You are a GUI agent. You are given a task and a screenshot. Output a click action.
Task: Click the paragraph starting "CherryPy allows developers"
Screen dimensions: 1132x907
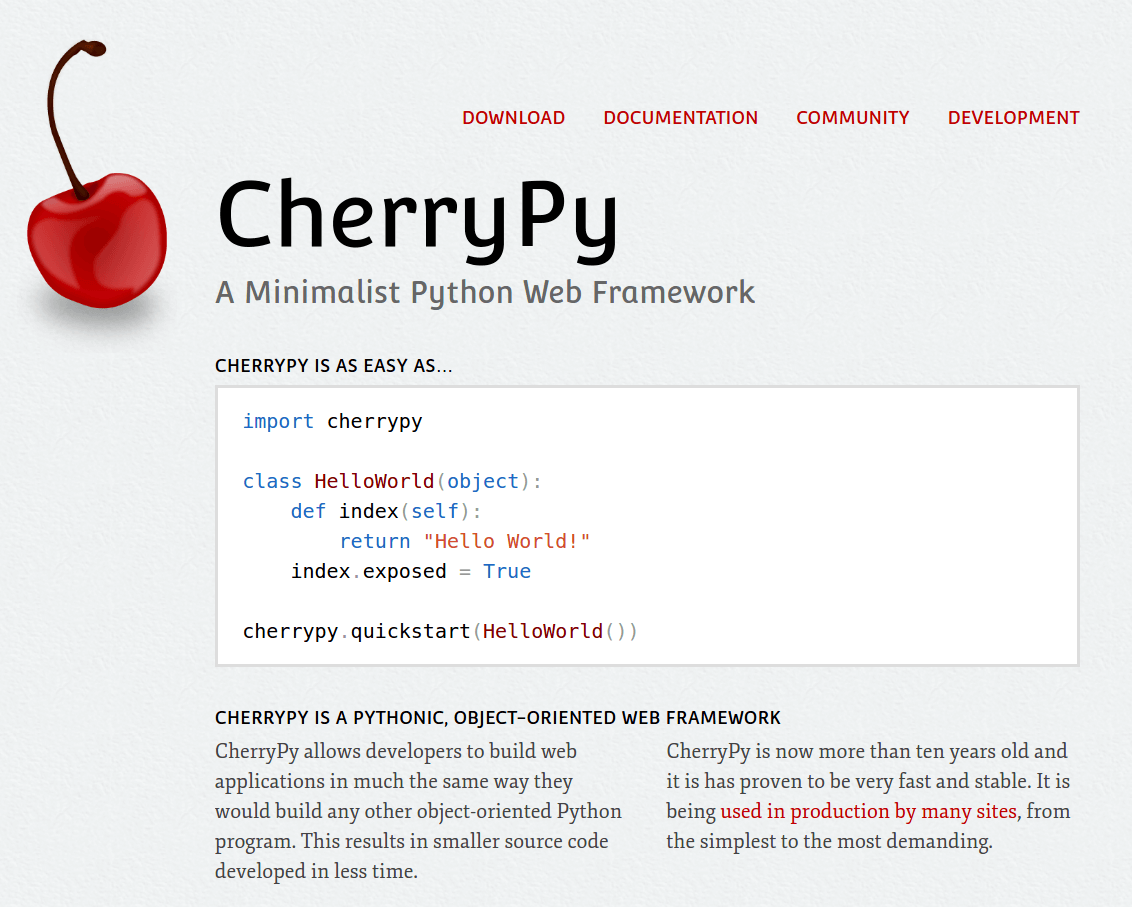(418, 811)
